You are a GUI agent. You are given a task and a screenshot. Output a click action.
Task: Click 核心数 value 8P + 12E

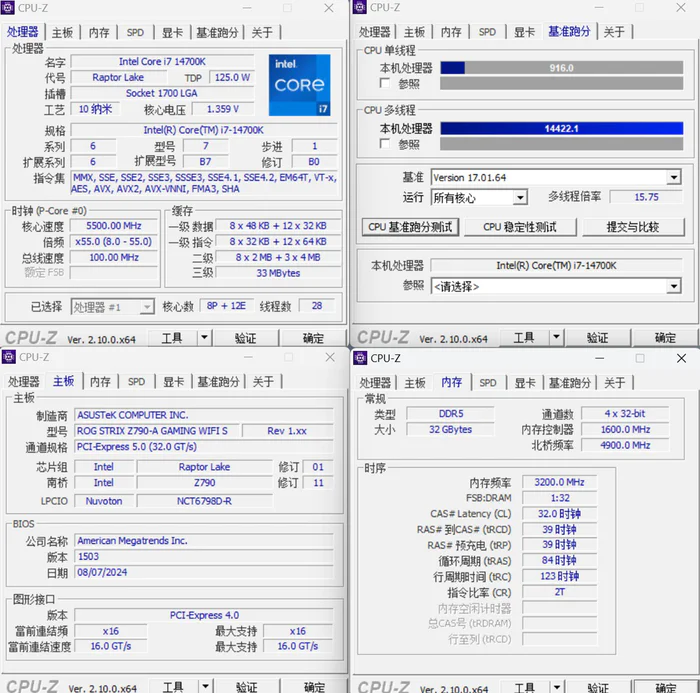[x=226, y=306]
